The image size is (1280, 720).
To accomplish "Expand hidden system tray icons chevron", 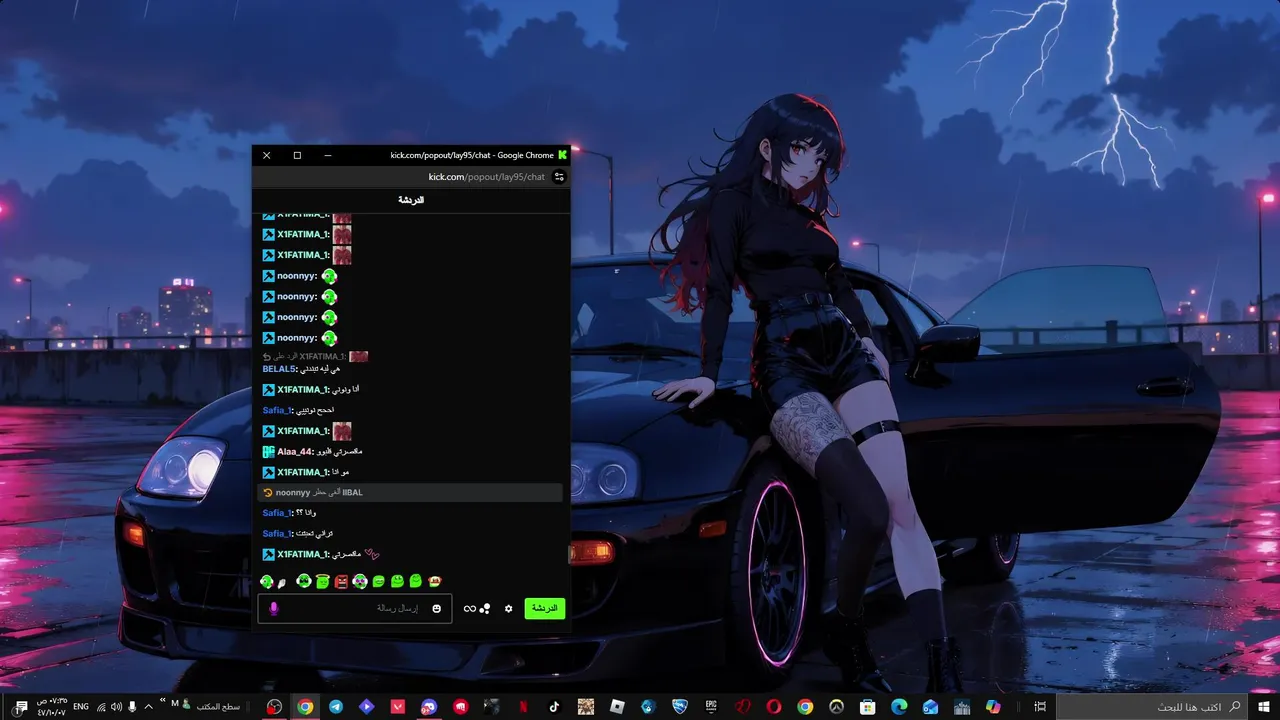I will [149, 707].
